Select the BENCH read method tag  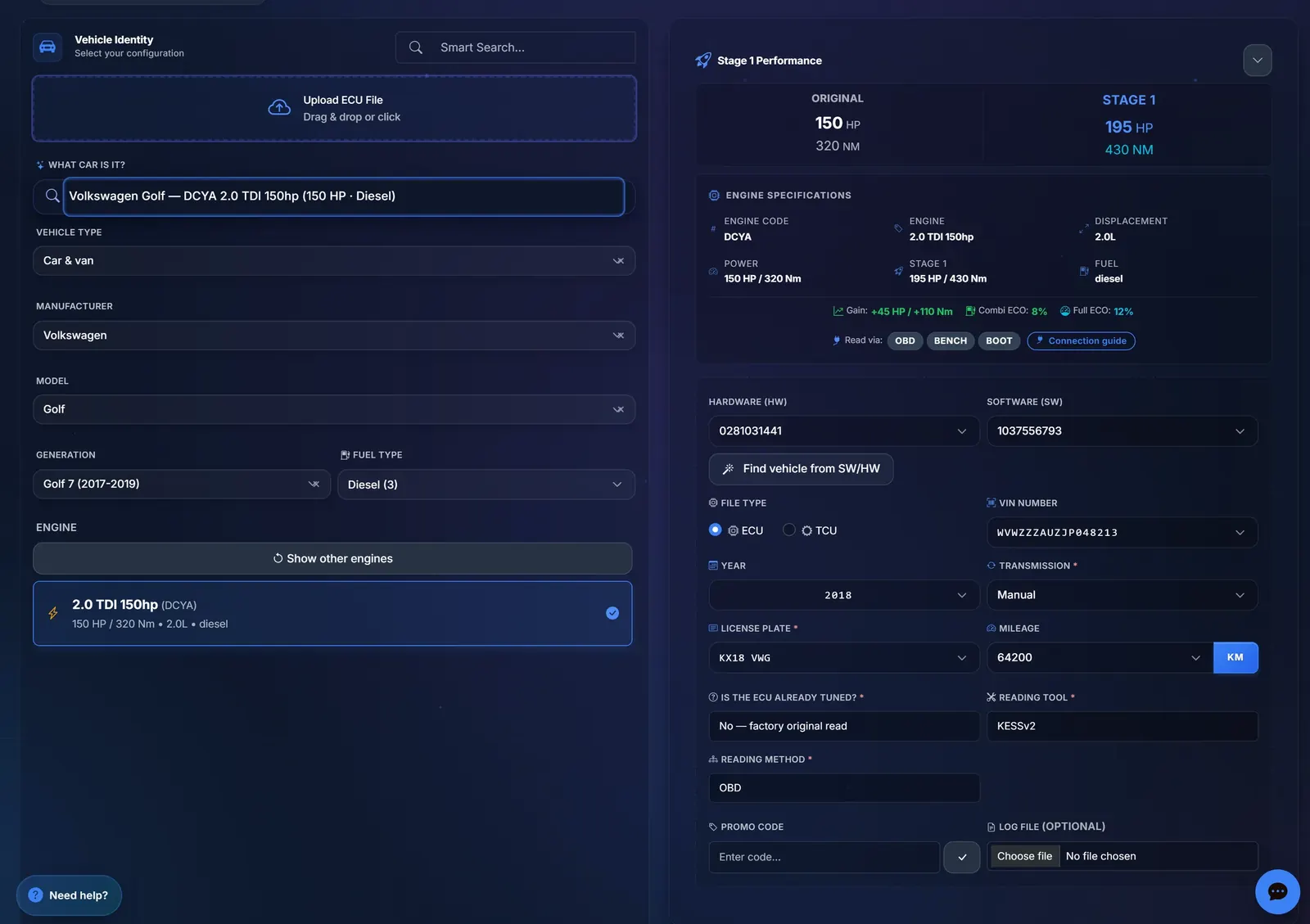[x=951, y=340]
